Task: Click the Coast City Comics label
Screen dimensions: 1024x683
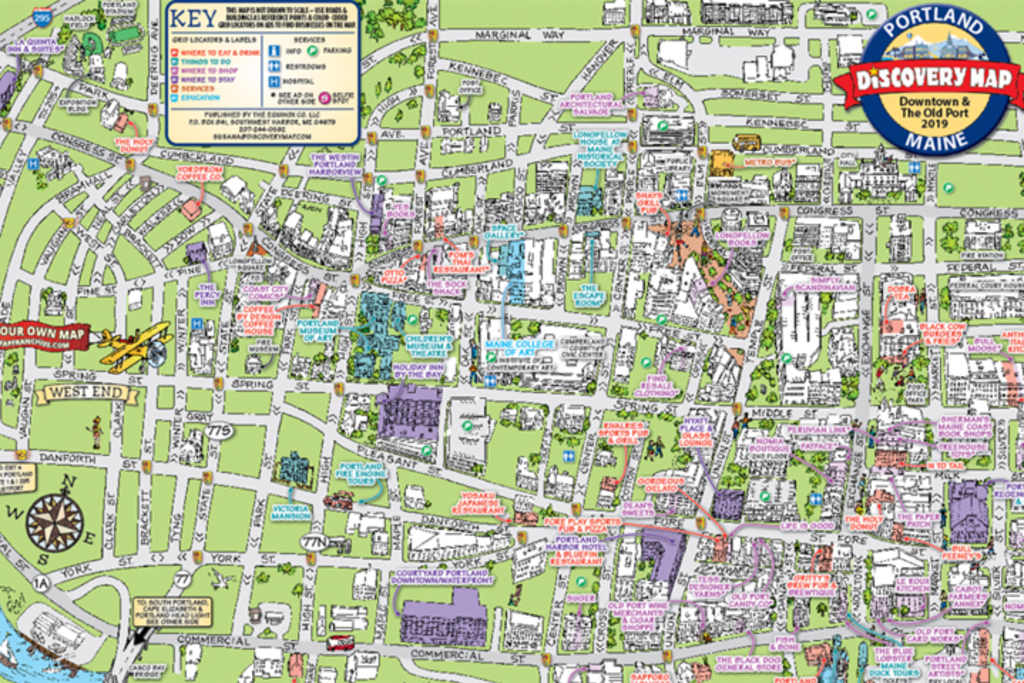Action: 265,292
